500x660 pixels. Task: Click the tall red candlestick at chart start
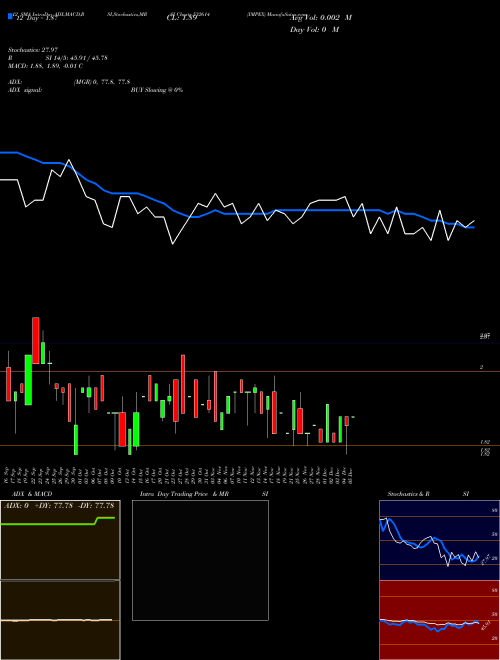click(36, 340)
